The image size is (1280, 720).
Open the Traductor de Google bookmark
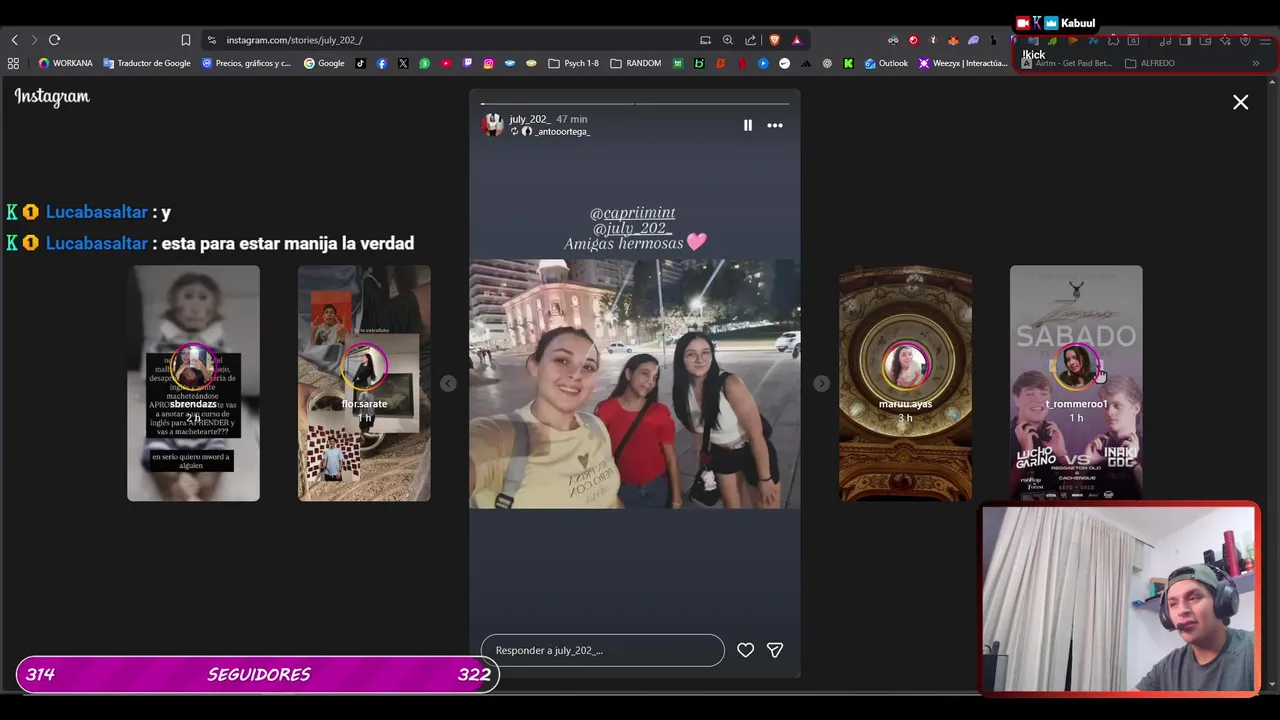(147, 63)
